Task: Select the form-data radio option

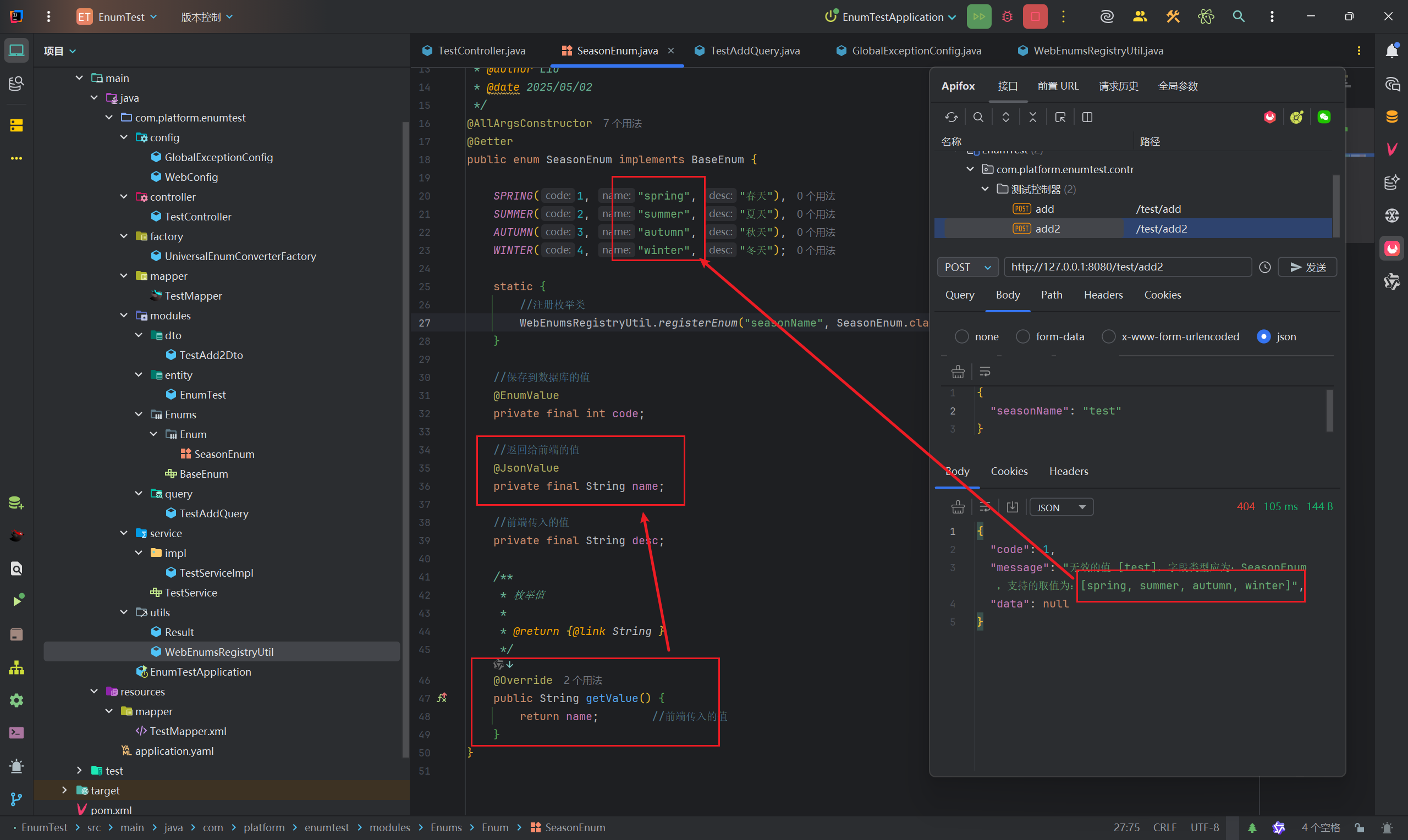Action: coord(1022,337)
